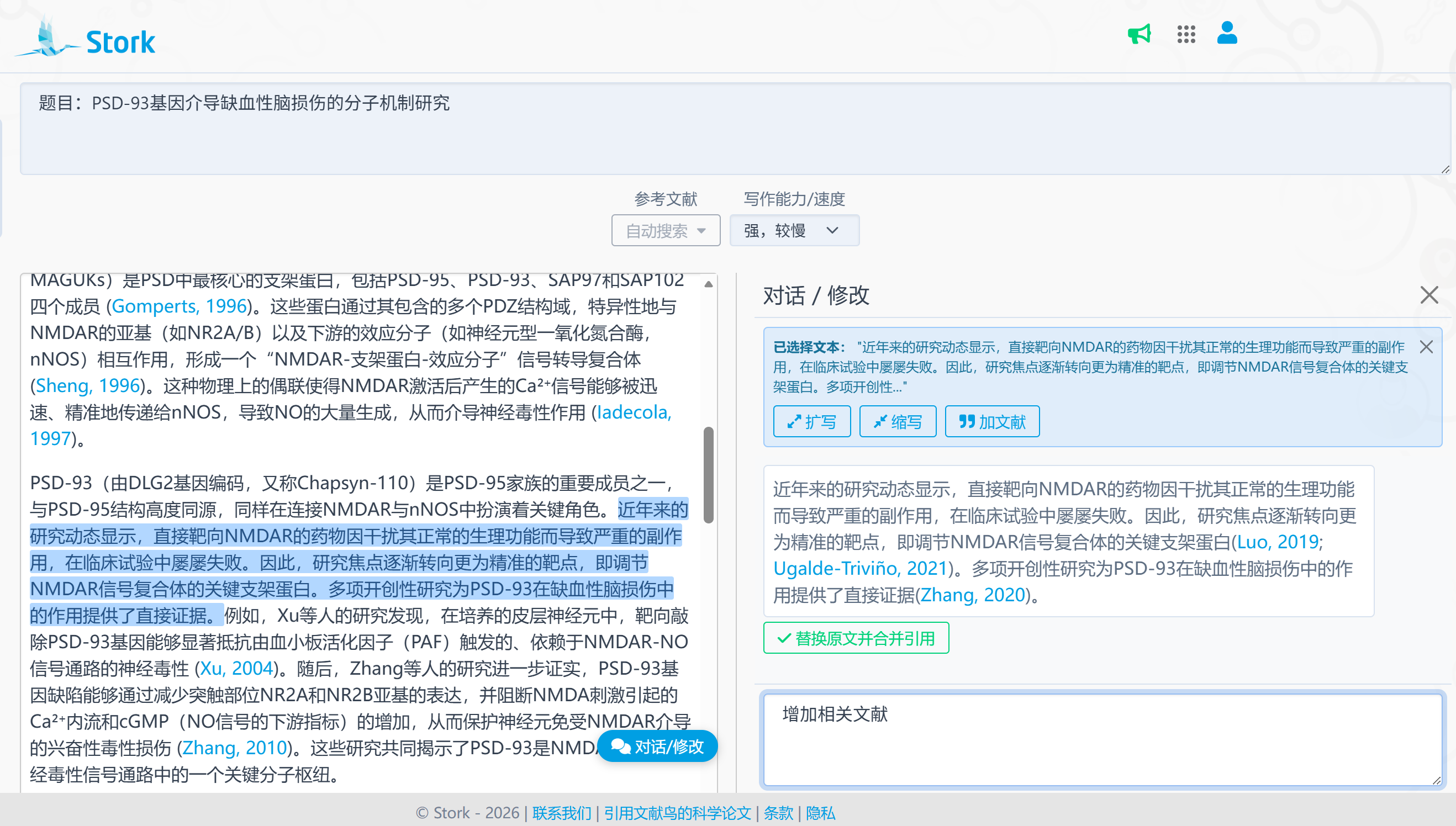Image resolution: width=1456 pixels, height=826 pixels.
Task: Open the Luo, 2019 citation link
Action: tap(1277, 542)
